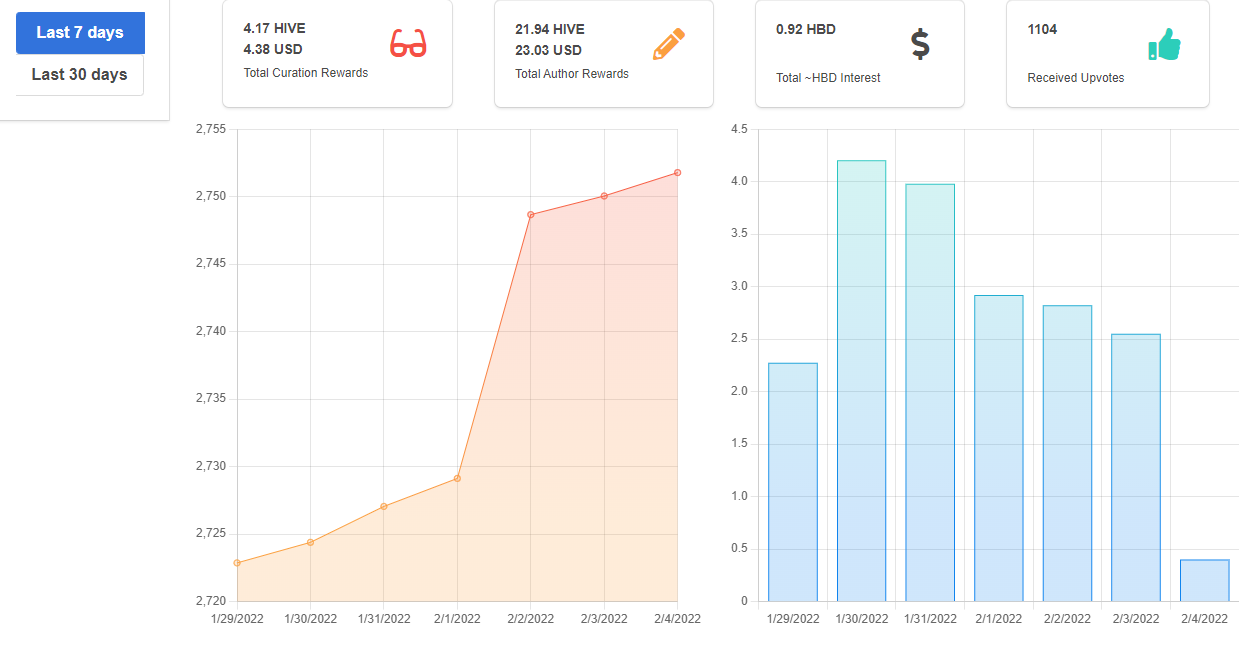Click the 2/2/2022 bar in bar chart
Image resolution: width=1260 pixels, height=657 pixels.
click(x=1067, y=453)
